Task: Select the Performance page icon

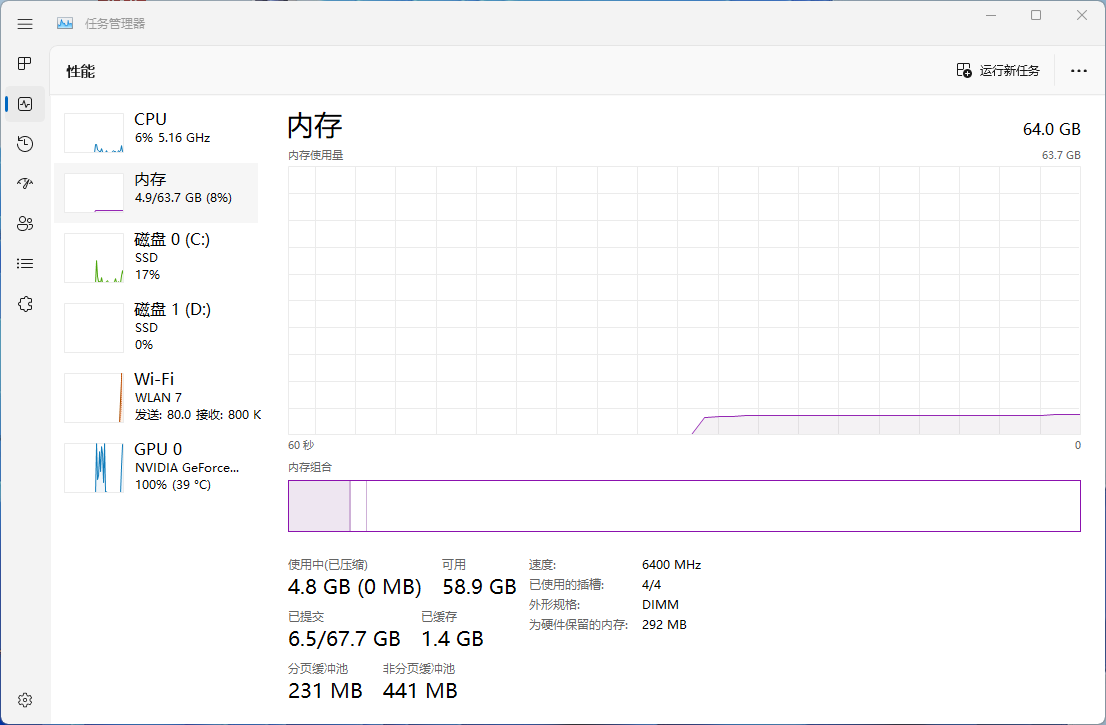Action: (x=25, y=104)
